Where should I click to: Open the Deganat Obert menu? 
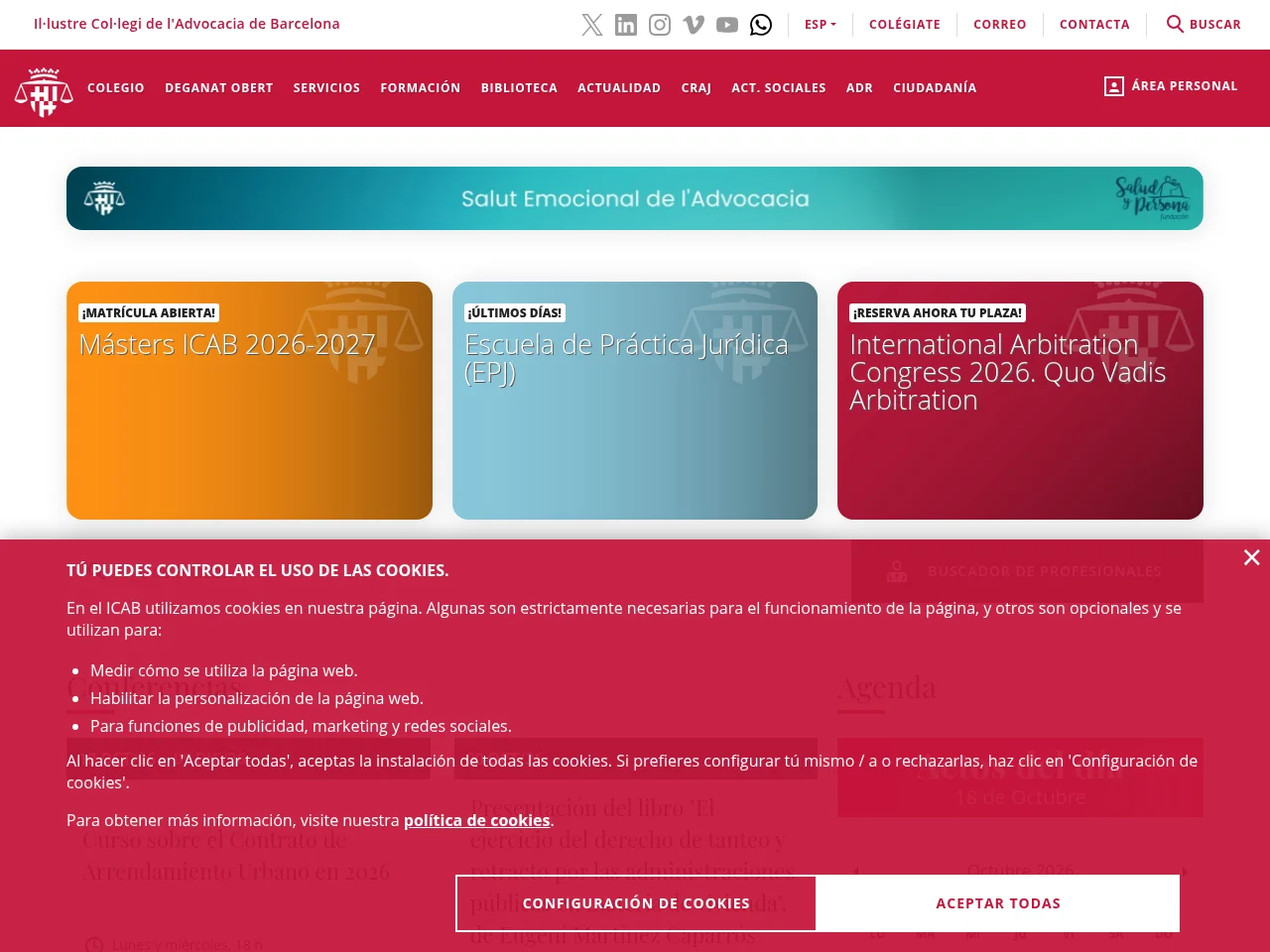pos(219,88)
